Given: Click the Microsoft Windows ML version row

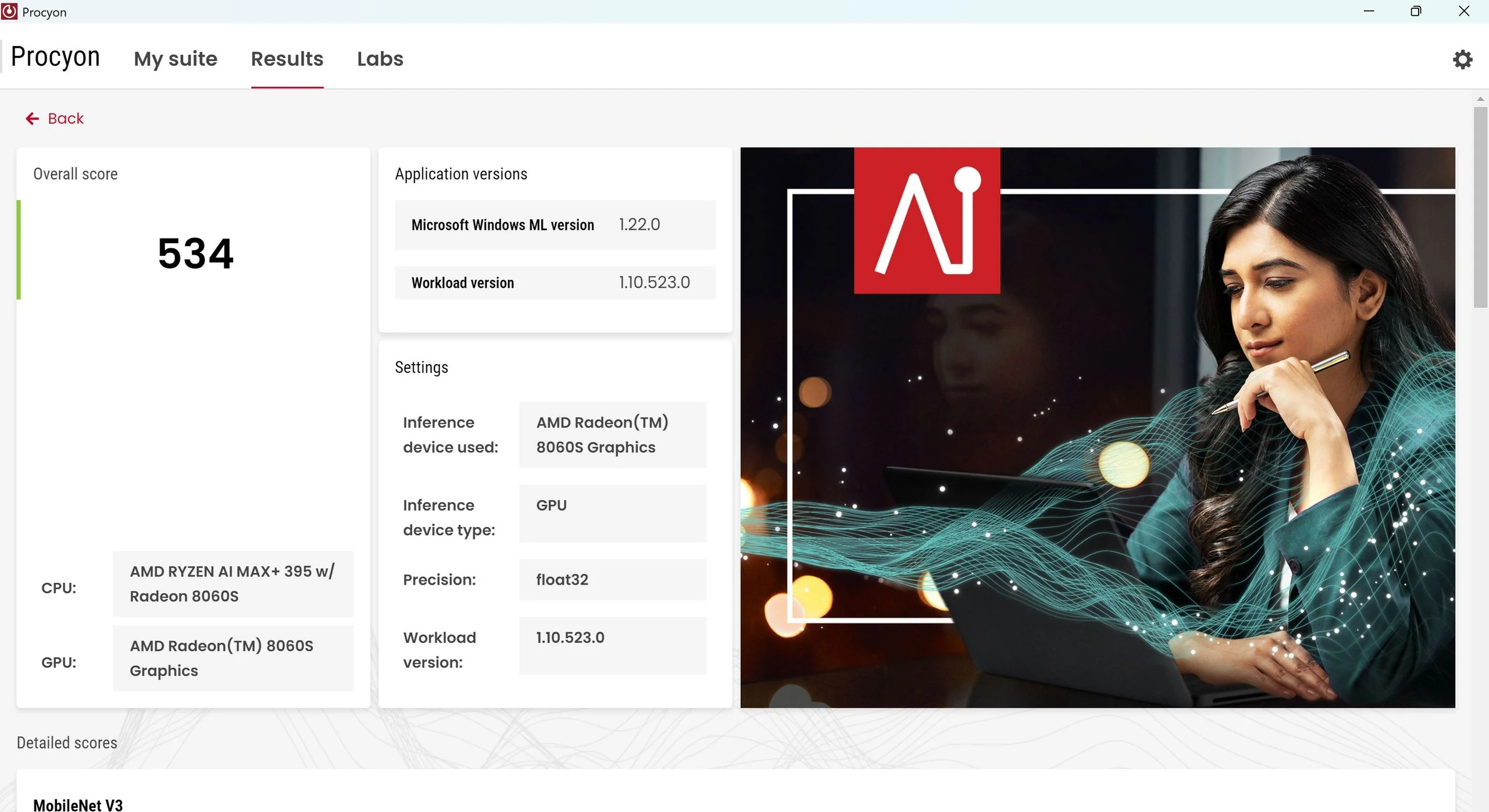Looking at the screenshot, I should coord(554,225).
